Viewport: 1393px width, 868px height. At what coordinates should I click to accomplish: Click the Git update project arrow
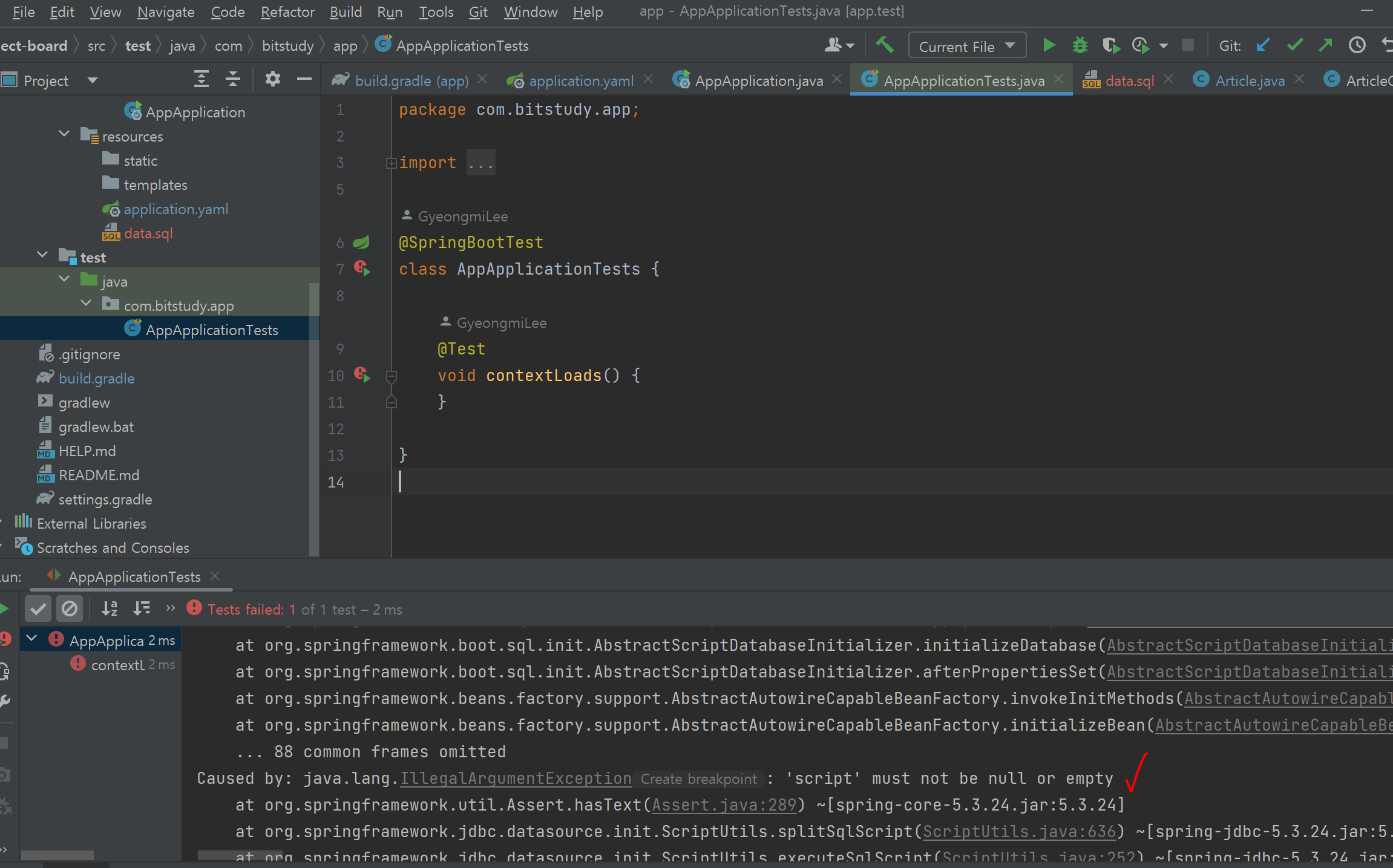1263,45
